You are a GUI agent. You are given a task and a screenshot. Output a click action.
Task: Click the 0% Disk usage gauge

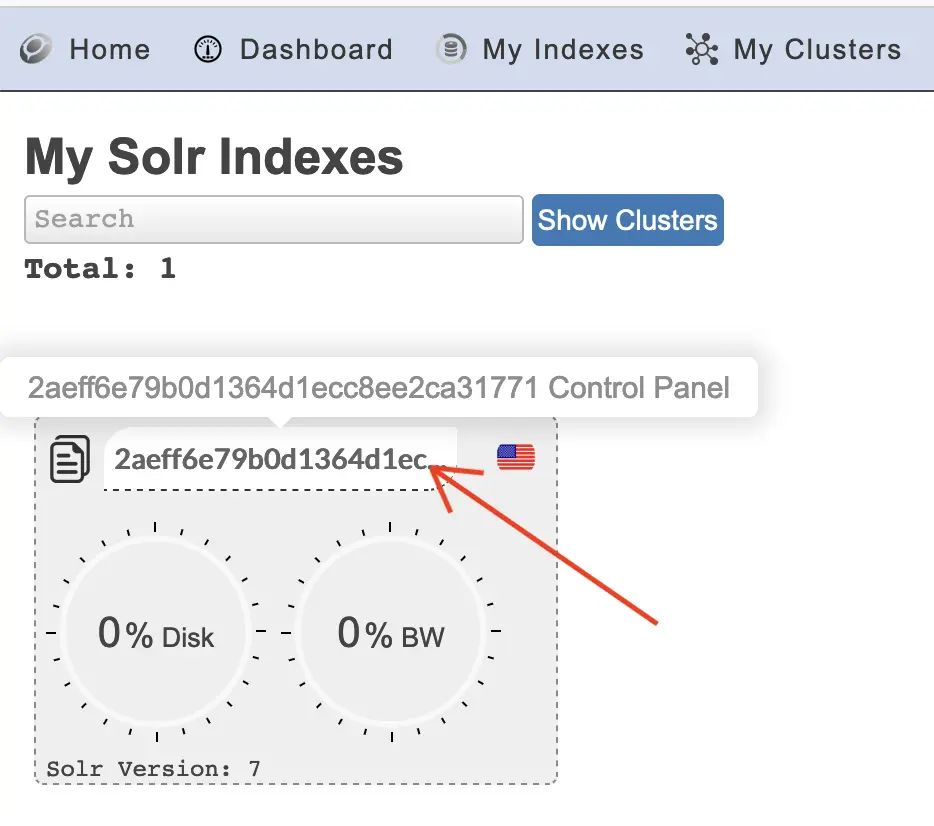pyautogui.click(x=155, y=632)
